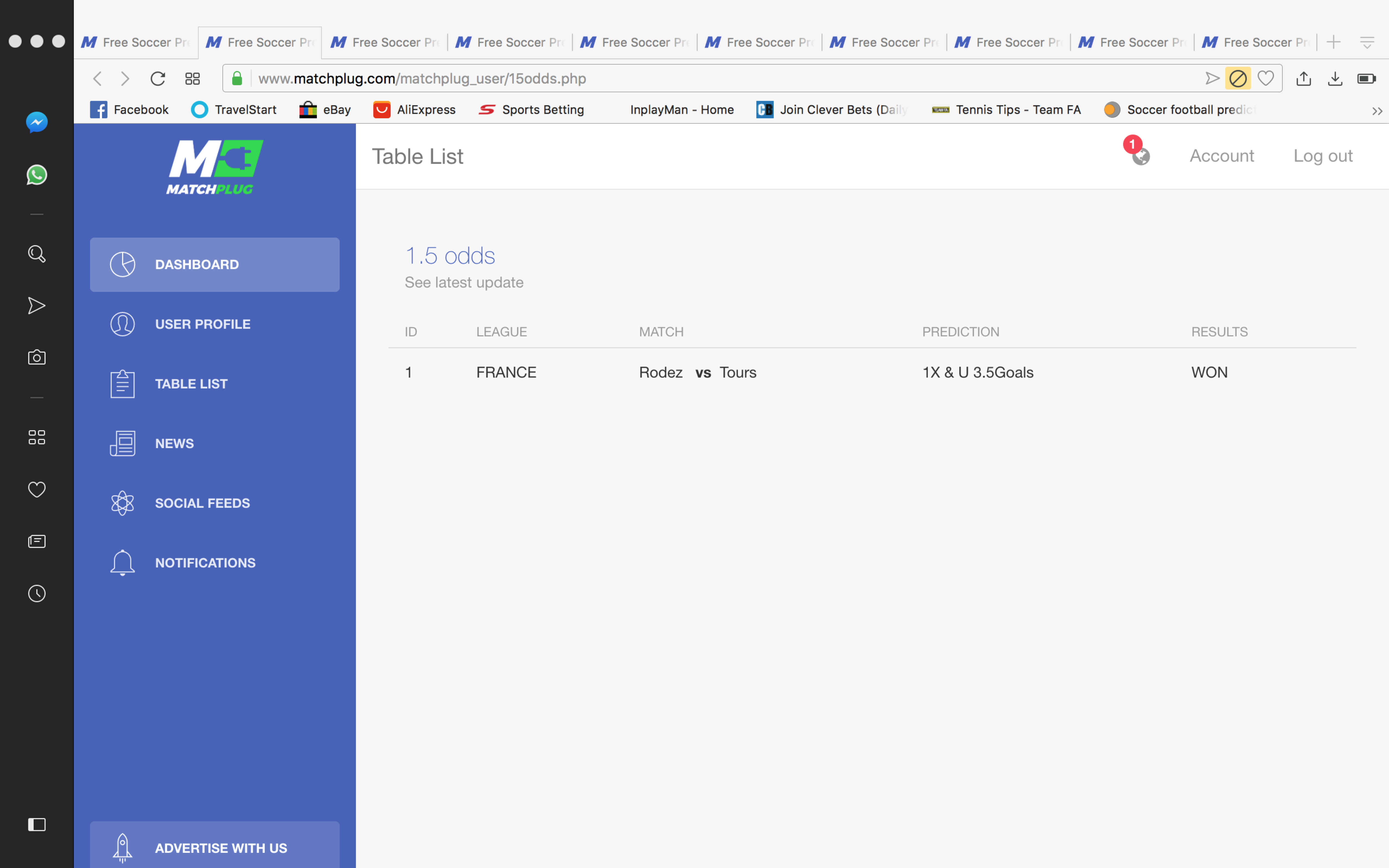Open the tab menu icon at right
Screen dimensions: 1389x868
point(1367,43)
